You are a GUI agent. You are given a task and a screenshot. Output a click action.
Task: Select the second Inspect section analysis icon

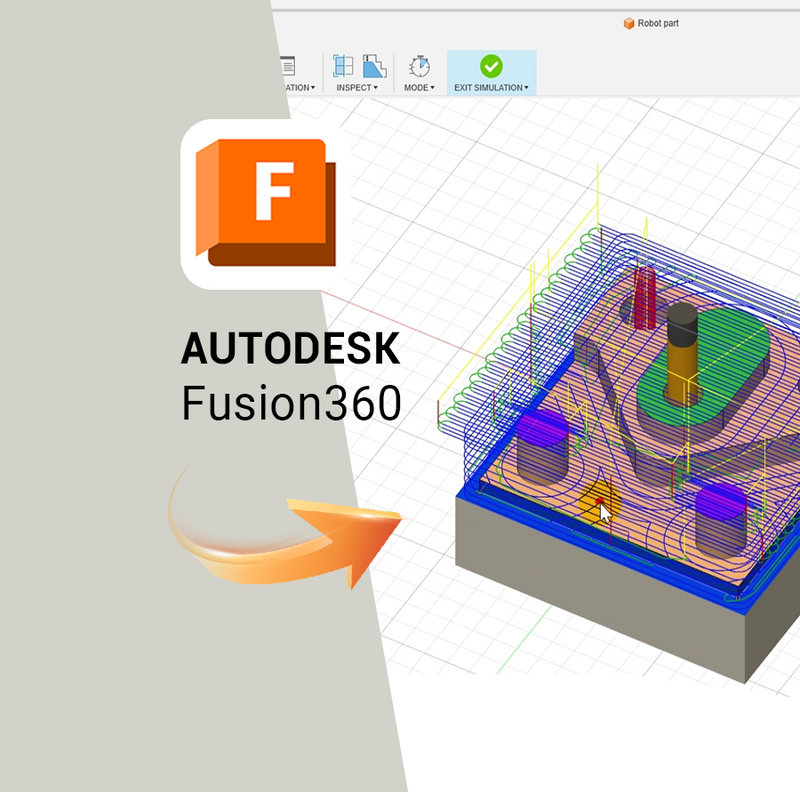tap(374, 66)
